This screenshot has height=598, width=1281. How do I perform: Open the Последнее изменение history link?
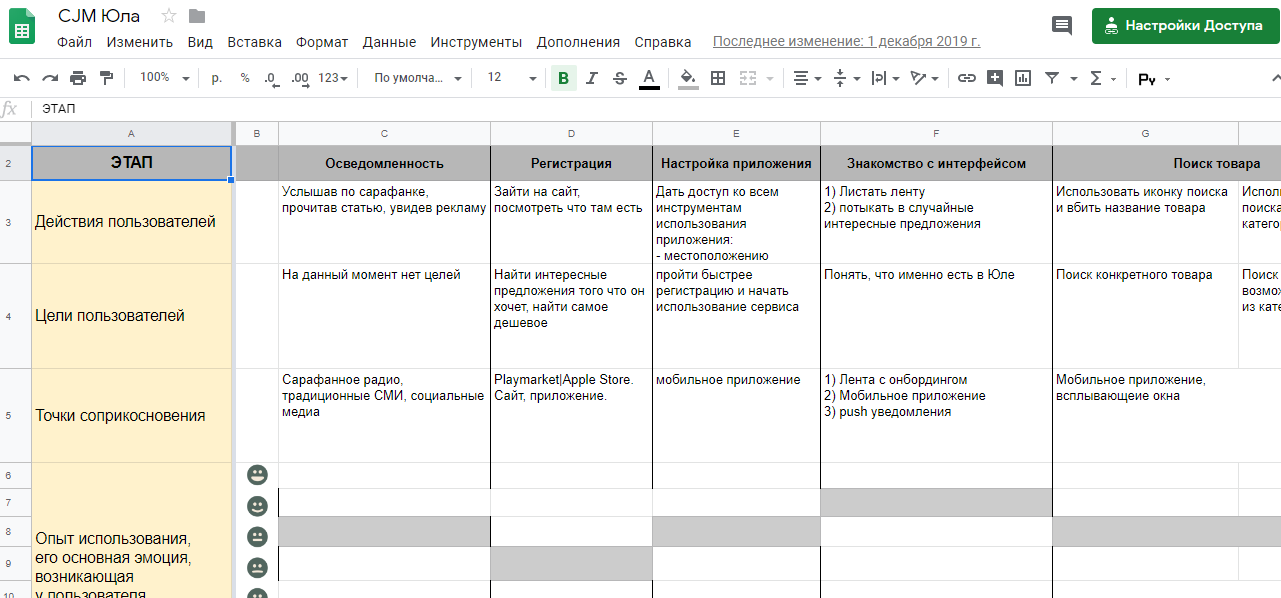[846, 42]
